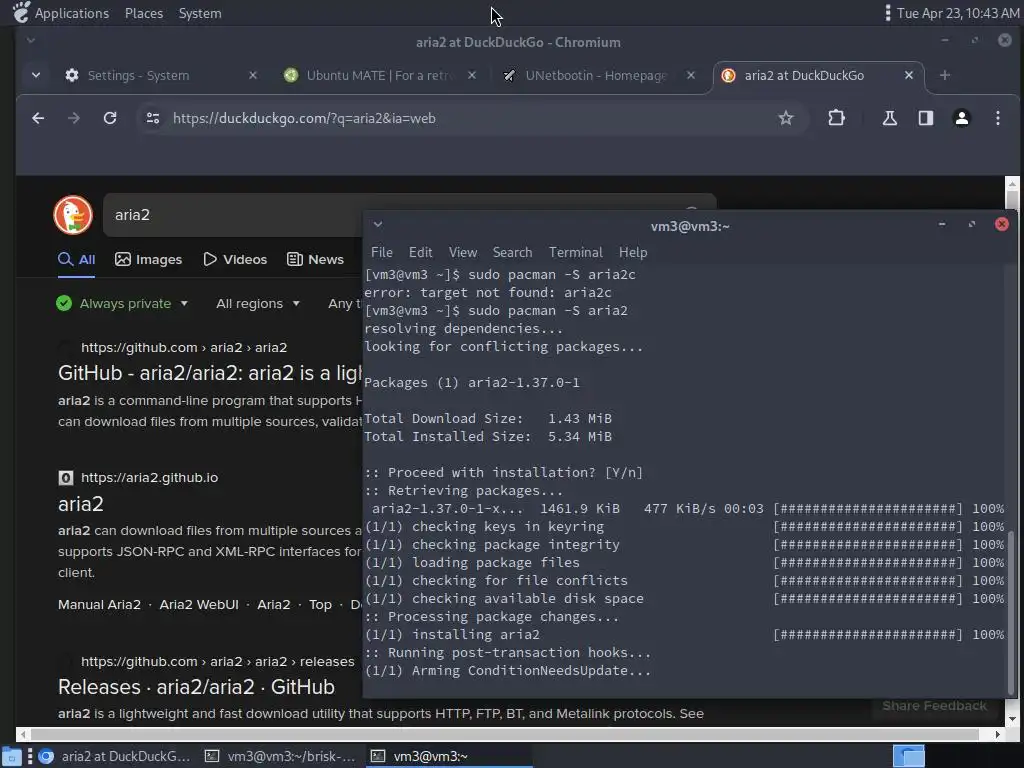Open the MATE Applications menu logo
1024x768 pixels.
21,12
